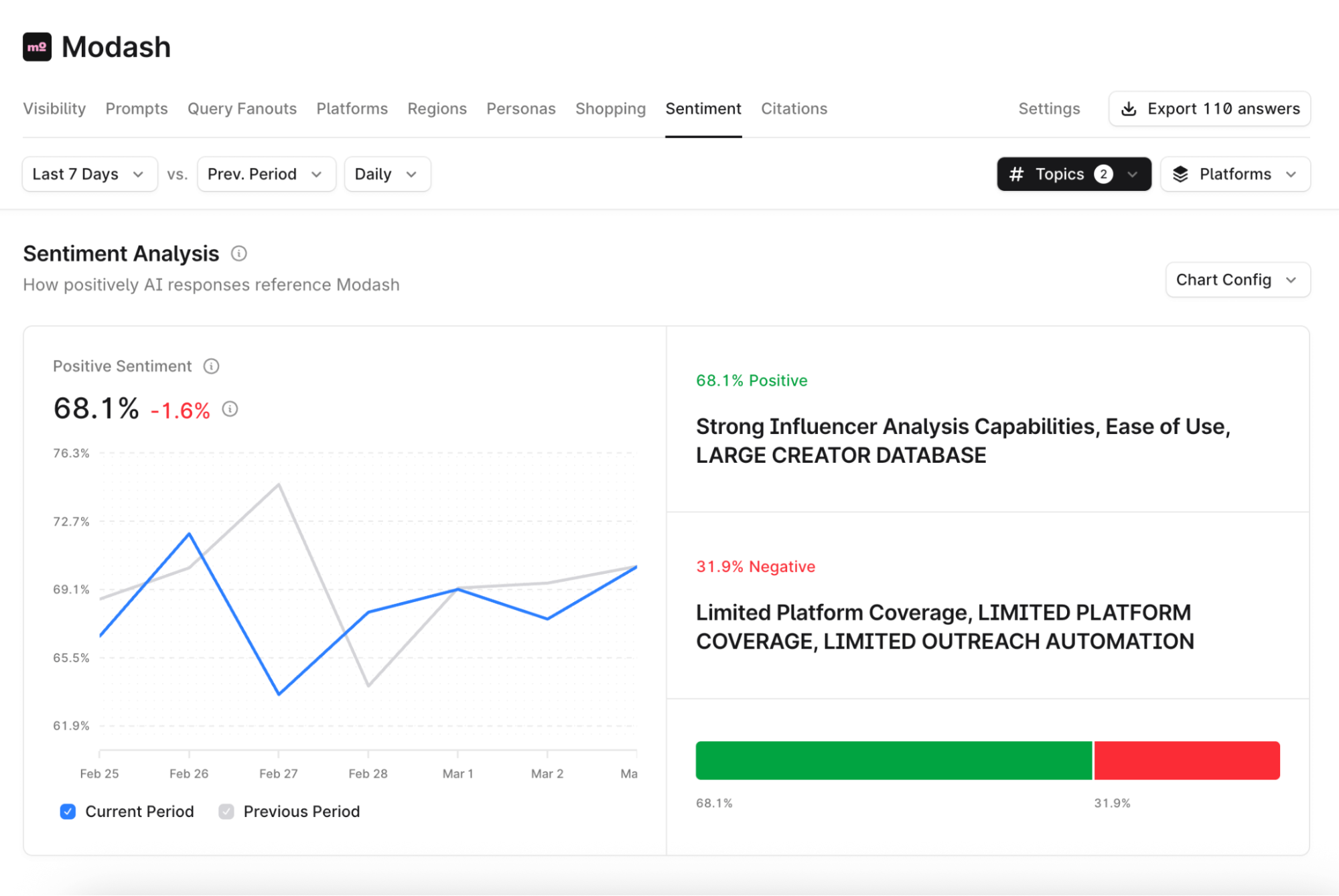Select the Visibility tab
The height and width of the screenshot is (896, 1339).
tap(54, 108)
